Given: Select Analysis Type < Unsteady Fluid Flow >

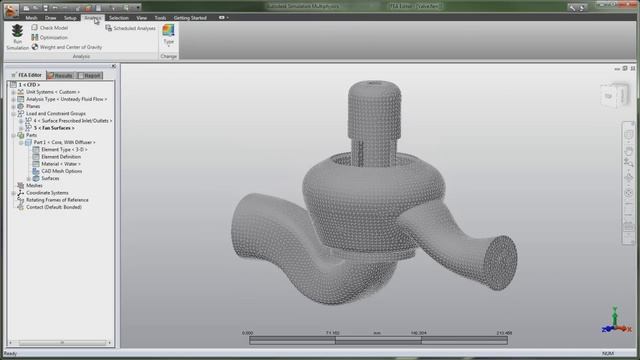Looking at the screenshot, I should pyautogui.click(x=67, y=99).
